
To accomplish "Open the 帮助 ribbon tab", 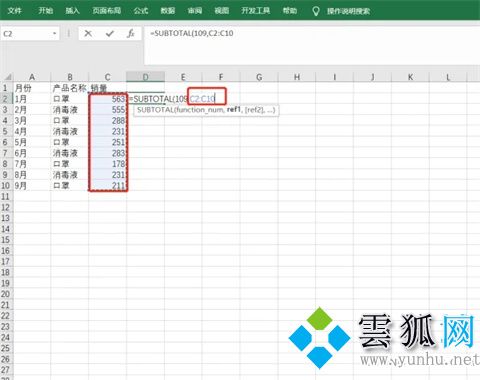I will (x=290, y=11).
